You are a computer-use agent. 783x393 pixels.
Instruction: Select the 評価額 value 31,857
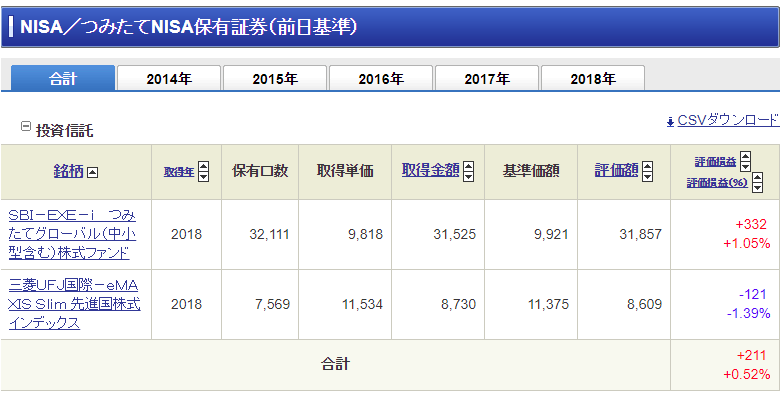(x=641, y=234)
